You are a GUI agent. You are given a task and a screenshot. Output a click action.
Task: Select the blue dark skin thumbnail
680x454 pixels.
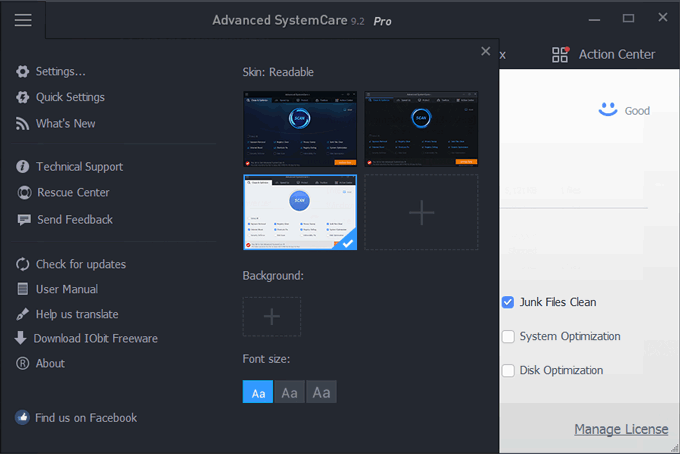coord(300,129)
